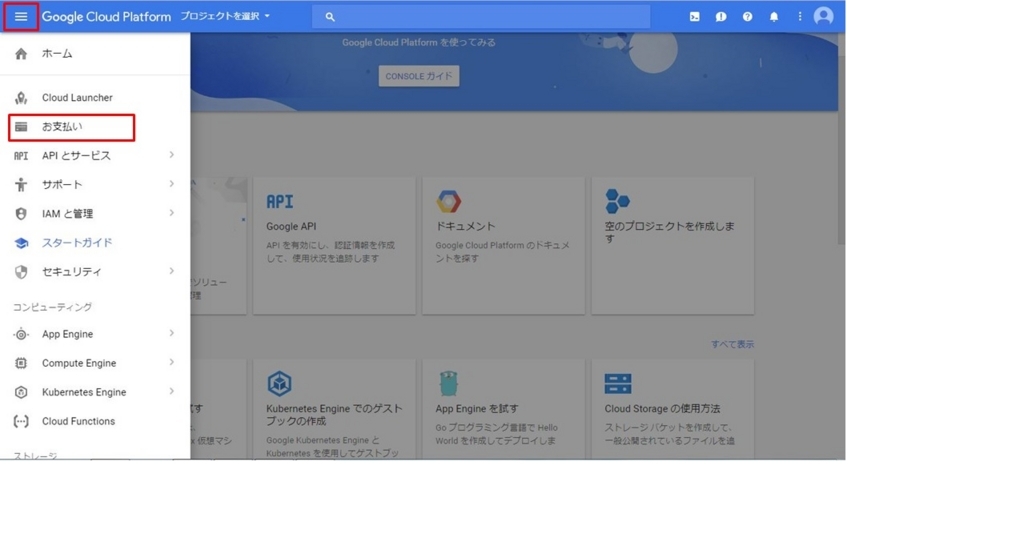Activate Cloud Shell icon in top bar
1024x558 pixels.
(694, 17)
